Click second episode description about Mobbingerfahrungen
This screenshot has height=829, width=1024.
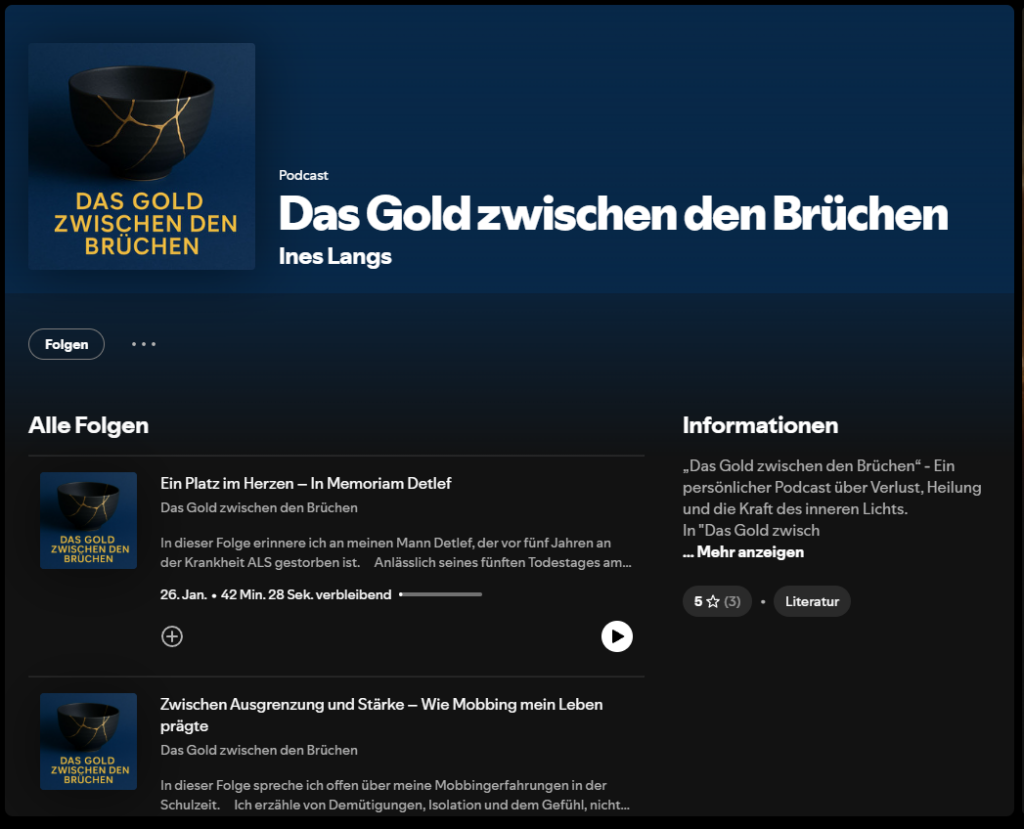(x=395, y=795)
